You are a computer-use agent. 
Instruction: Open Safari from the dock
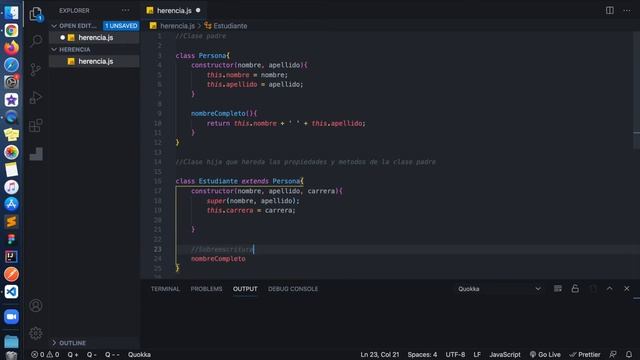click(11, 65)
